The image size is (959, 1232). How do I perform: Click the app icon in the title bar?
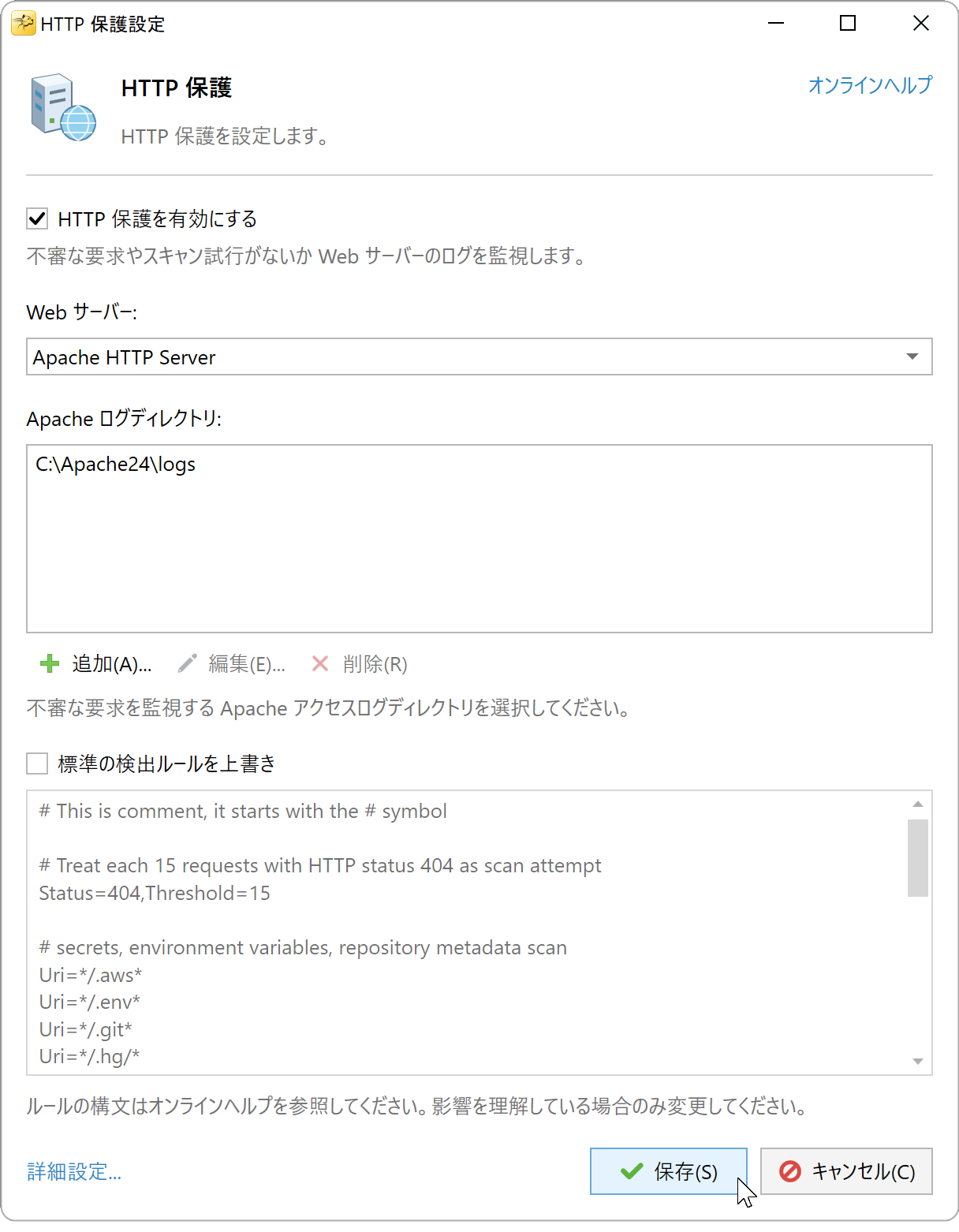click(x=23, y=24)
